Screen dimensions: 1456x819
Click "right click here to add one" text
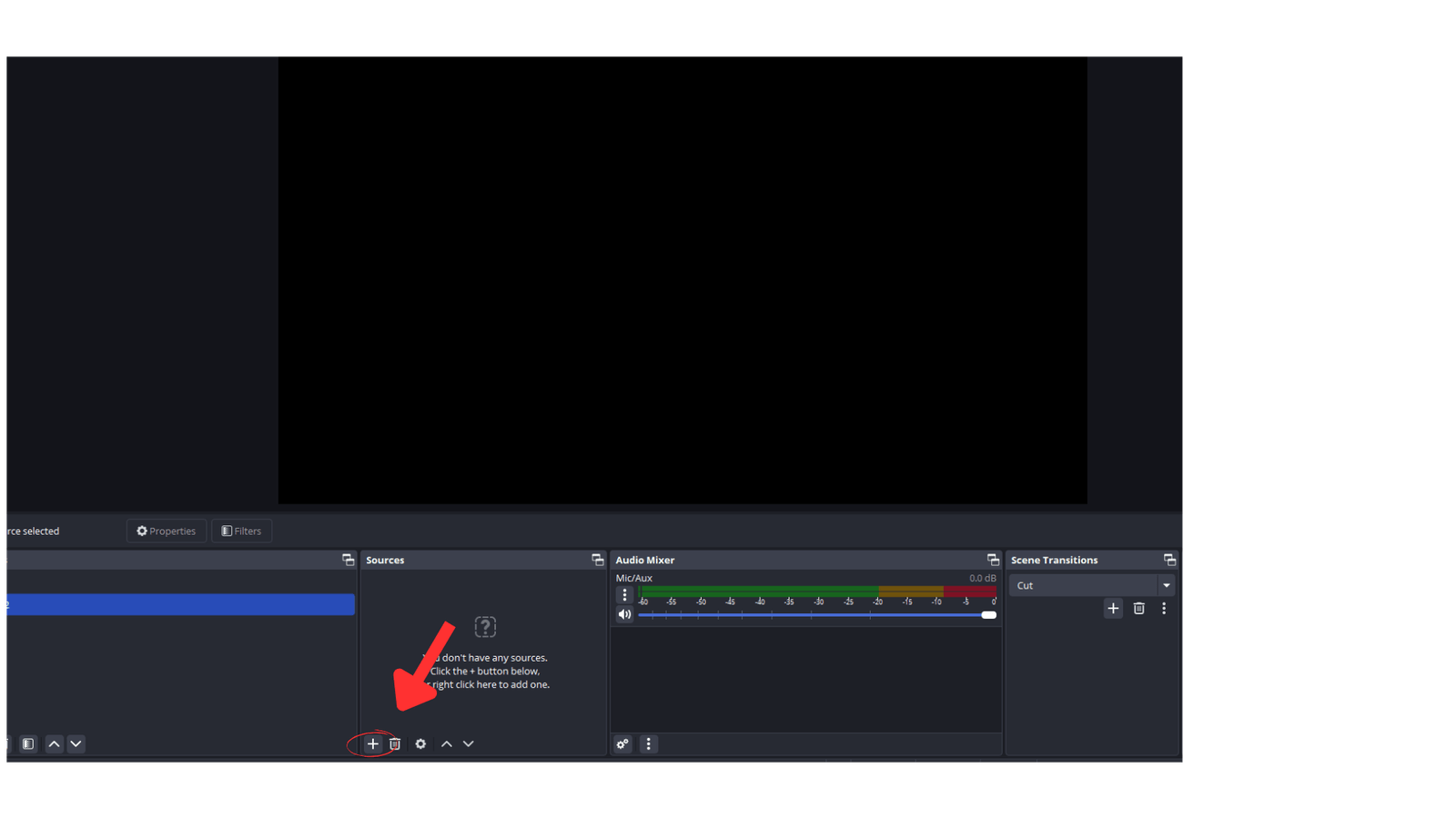point(490,684)
